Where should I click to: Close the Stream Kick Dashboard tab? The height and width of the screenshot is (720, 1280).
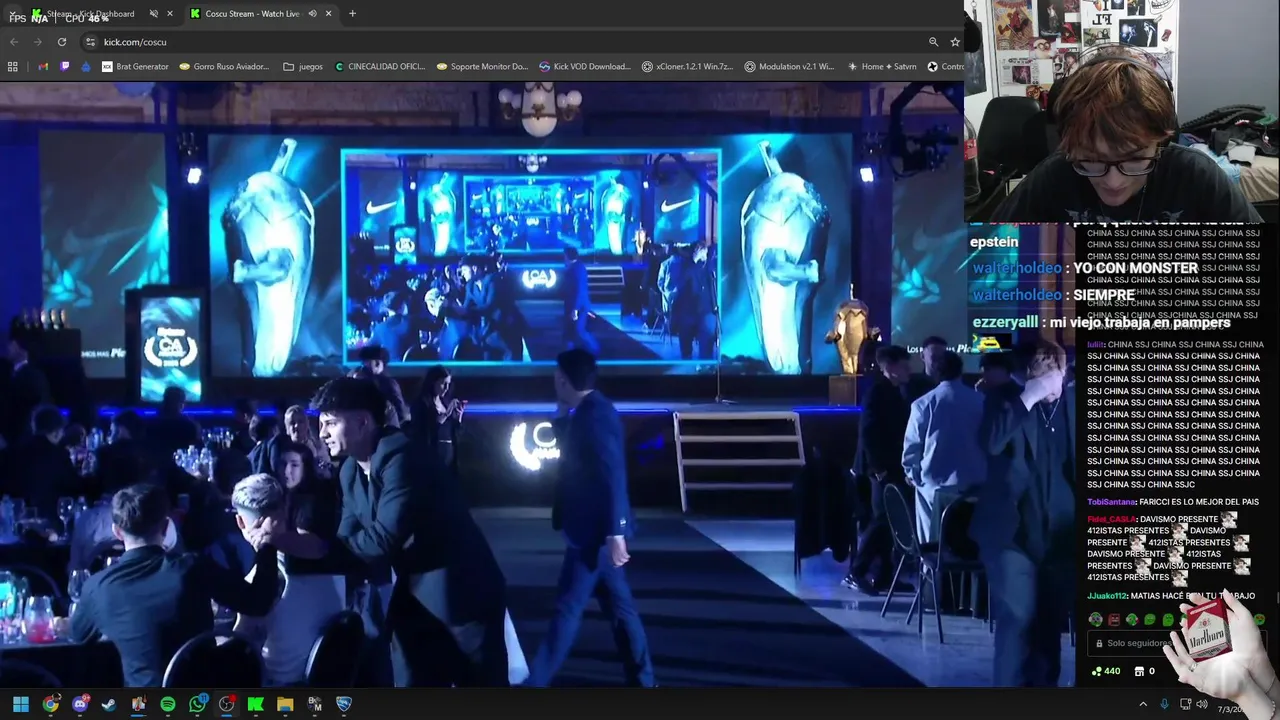[170, 14]
